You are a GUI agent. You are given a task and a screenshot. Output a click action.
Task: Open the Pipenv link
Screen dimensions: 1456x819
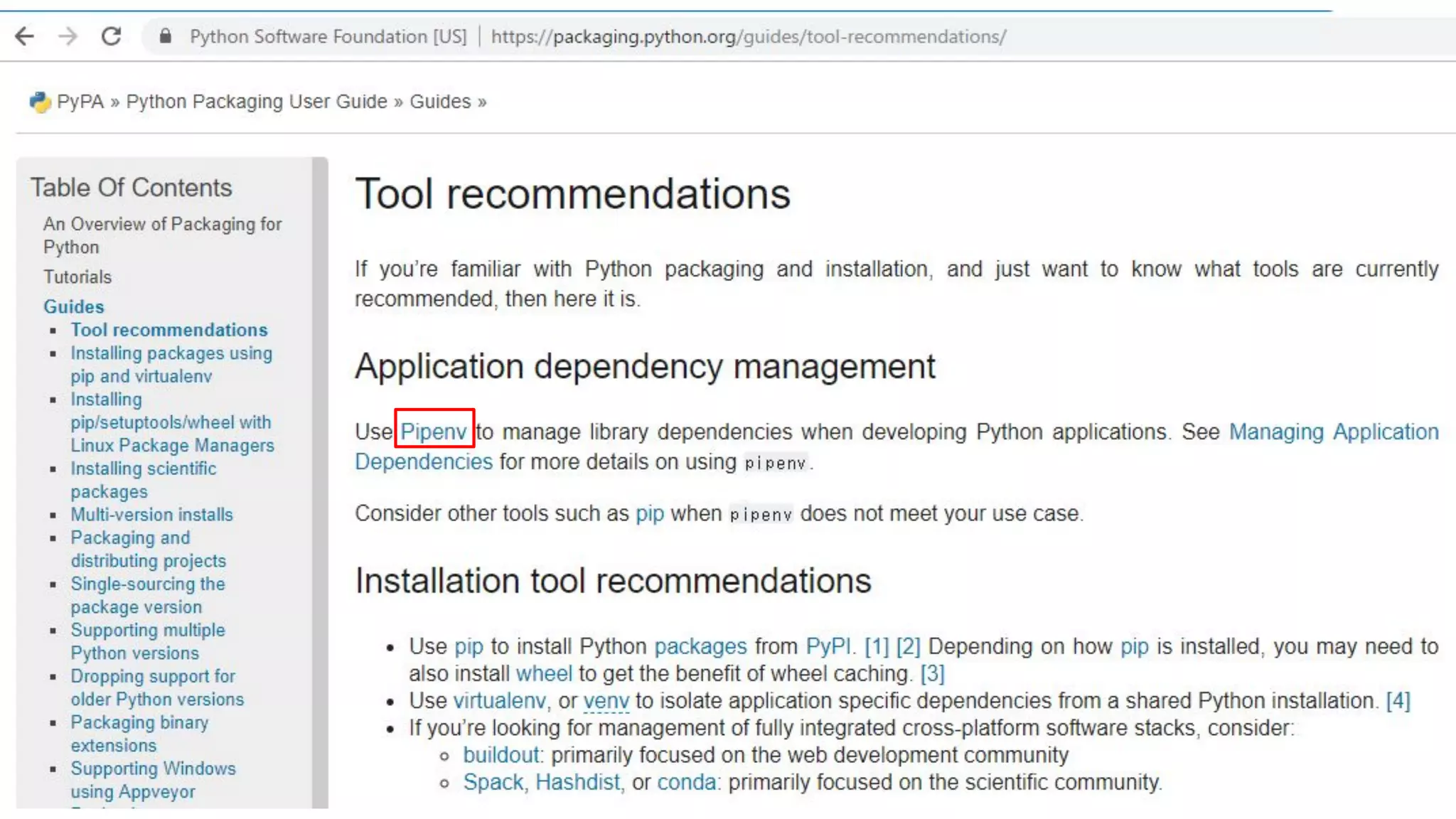click(433, 432)
